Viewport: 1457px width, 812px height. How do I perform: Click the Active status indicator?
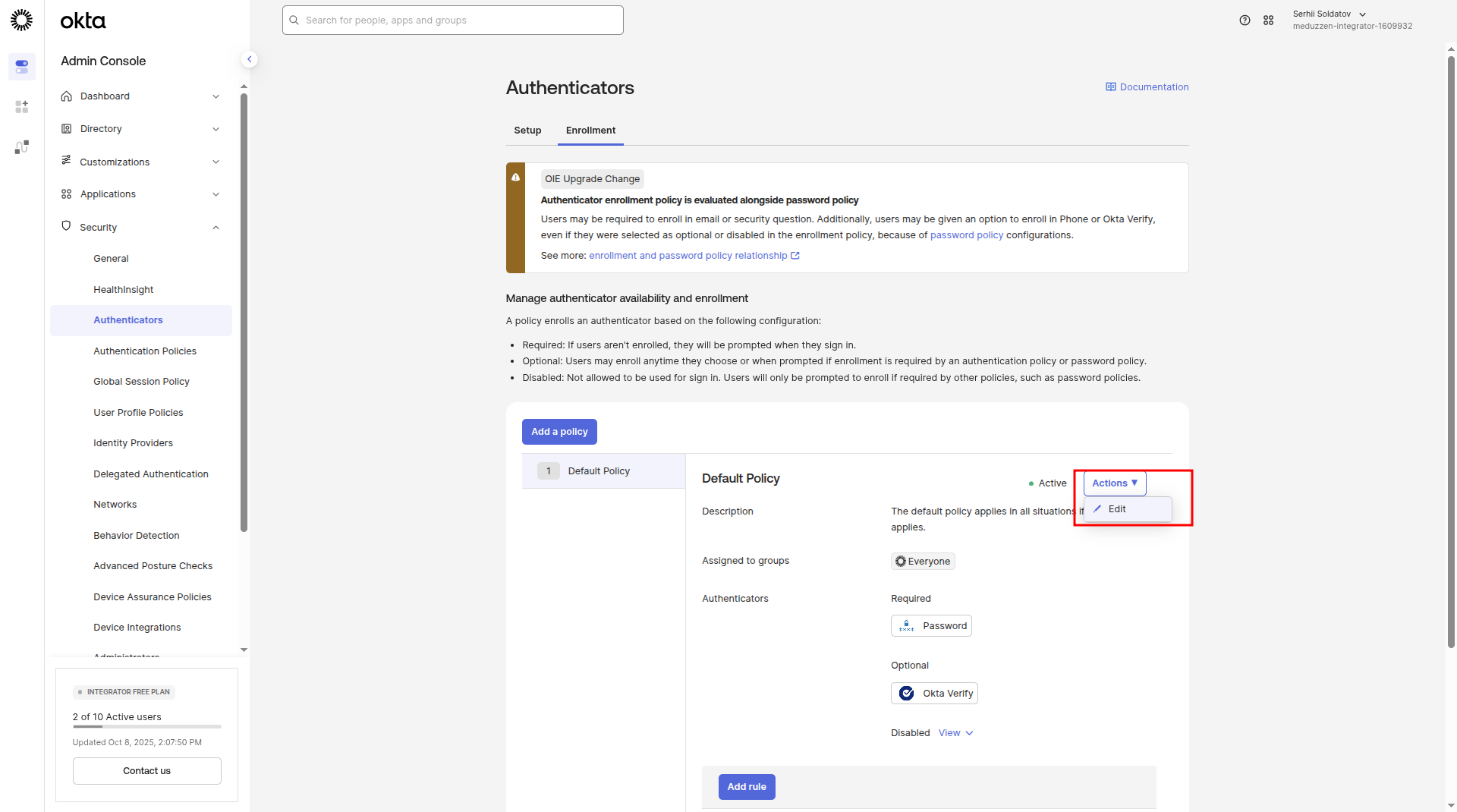1047,483
